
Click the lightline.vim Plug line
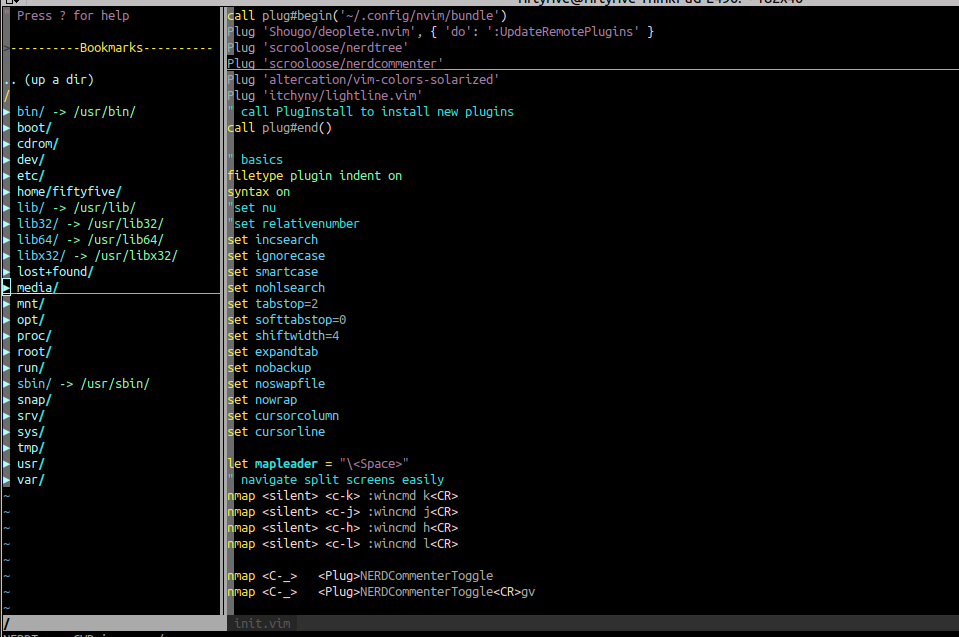coord(325,96)
